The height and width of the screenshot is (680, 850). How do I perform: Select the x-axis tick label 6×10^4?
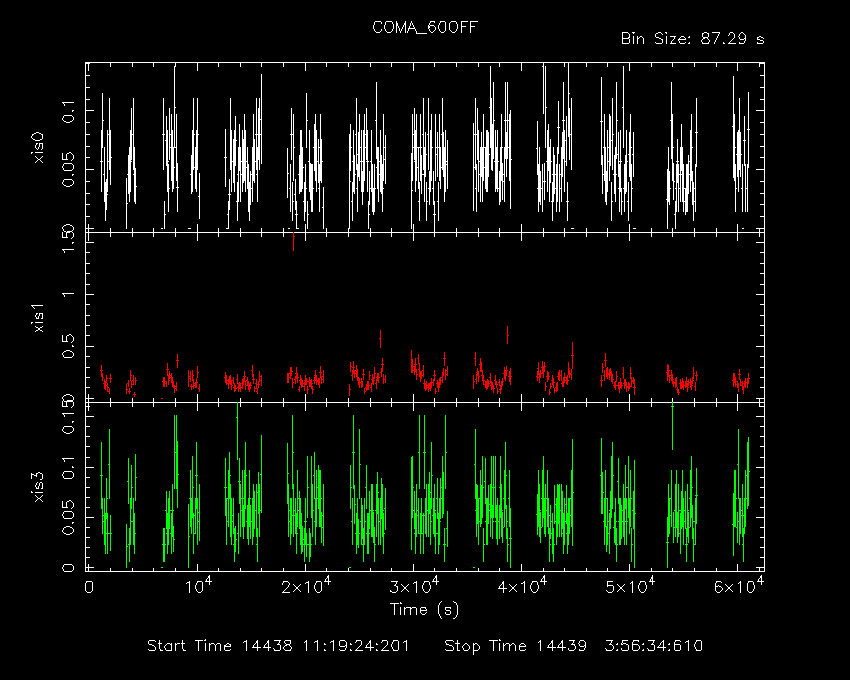pyautogui.click(x=739, y=586)
